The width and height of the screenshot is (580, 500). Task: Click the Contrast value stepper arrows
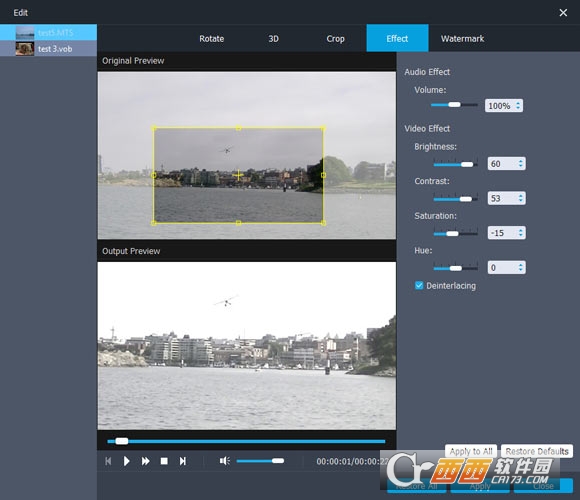[521, 198]
